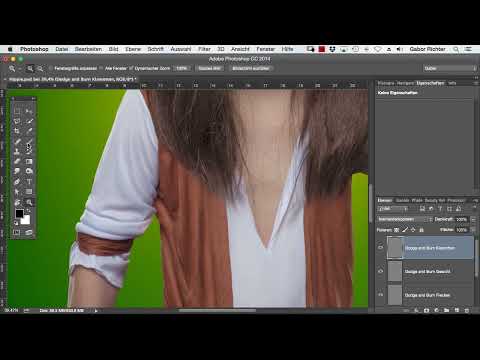Toggle lock transparent pixels next to Fixieren
This screenshot has width=480, height=360.
click(x=396, y=230)
